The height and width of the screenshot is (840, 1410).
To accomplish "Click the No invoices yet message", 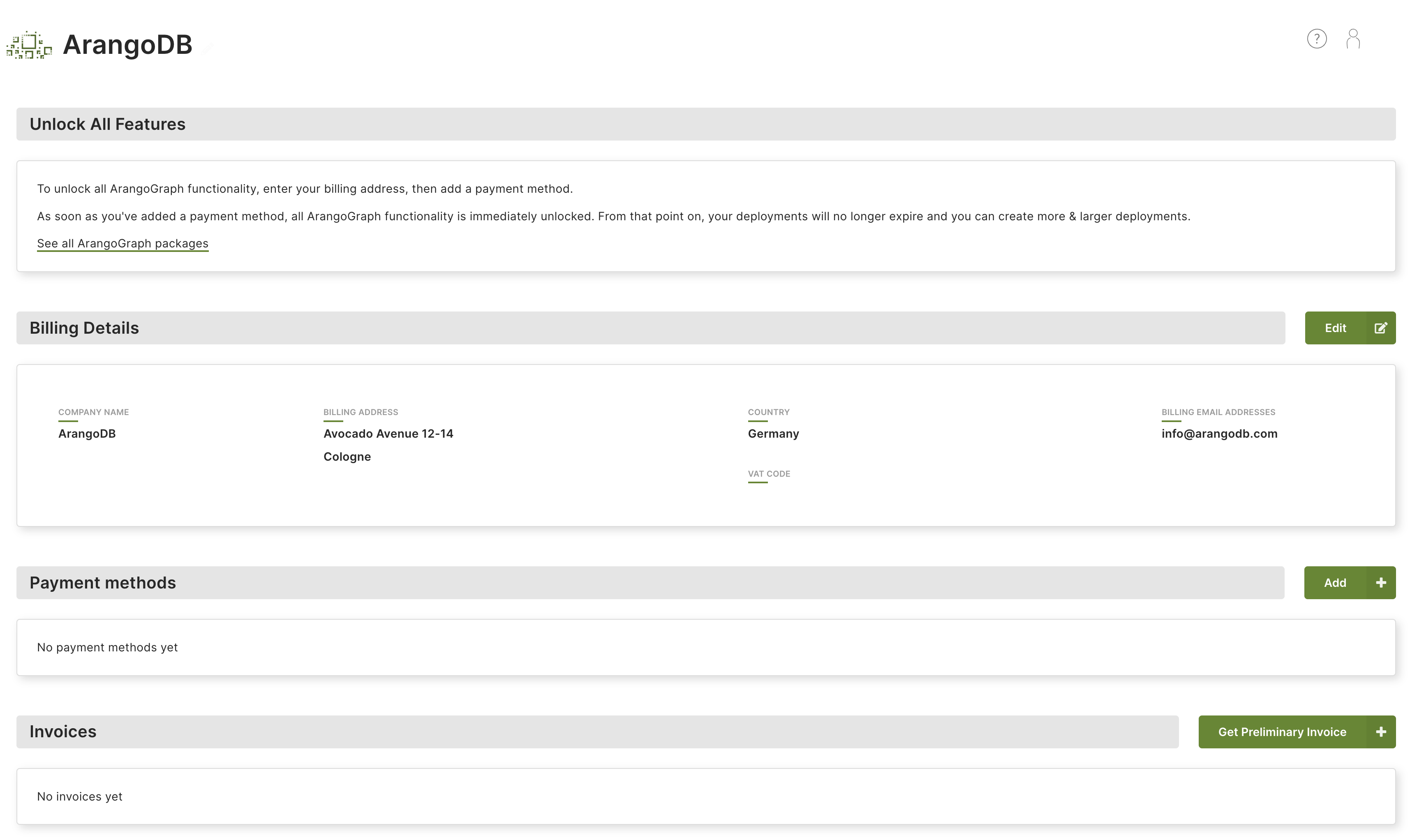I will (79, 796).
